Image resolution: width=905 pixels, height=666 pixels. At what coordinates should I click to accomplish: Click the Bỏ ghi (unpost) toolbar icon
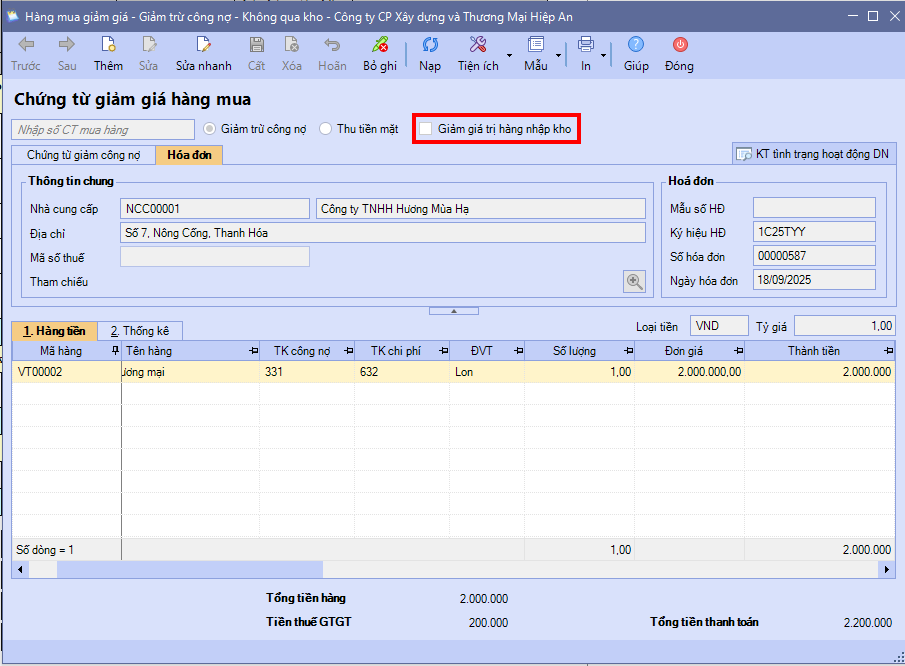pos(379,45)
